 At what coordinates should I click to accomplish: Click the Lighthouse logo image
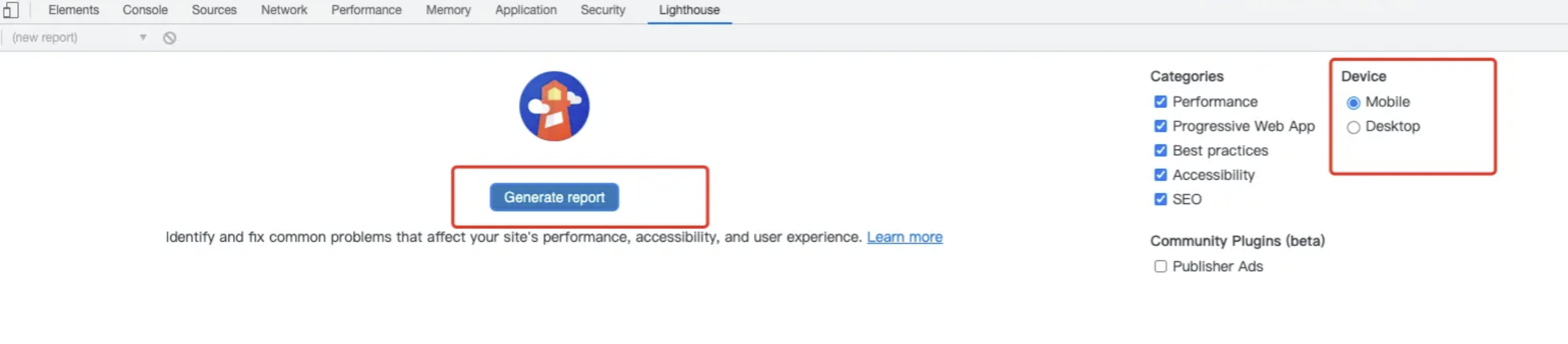(x=554, y=106)
